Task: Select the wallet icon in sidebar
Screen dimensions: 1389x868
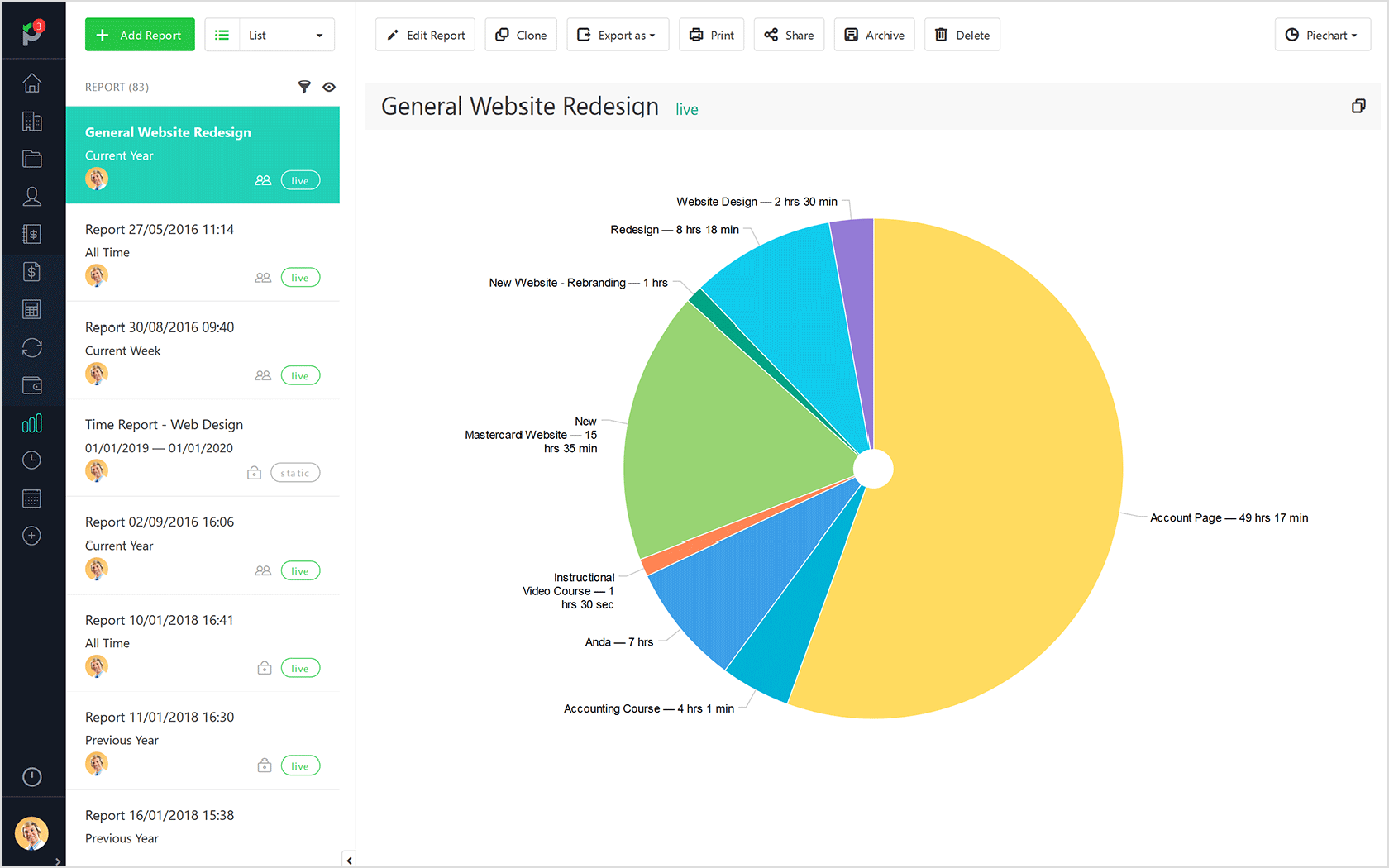Action: (31, 384)
